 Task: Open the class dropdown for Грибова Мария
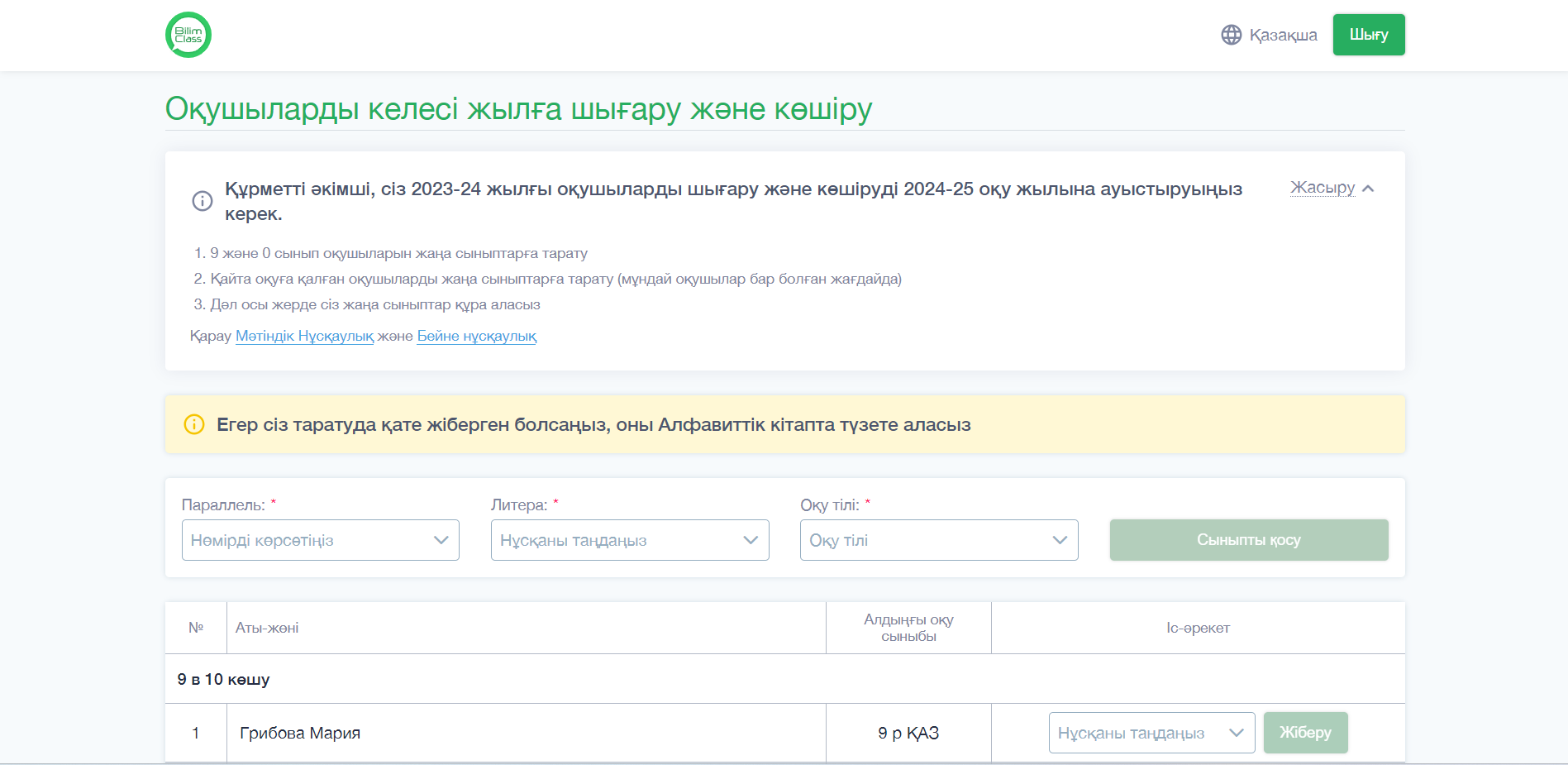coord(1152,733)
